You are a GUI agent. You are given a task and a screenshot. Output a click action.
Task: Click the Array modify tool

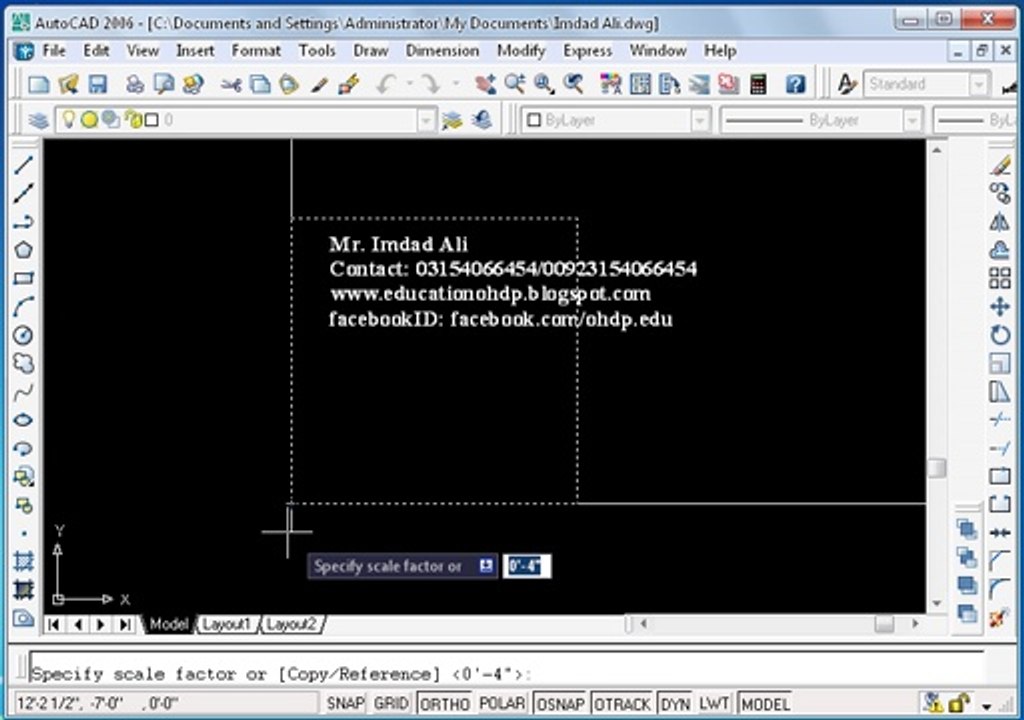(x=1000, y=278)
